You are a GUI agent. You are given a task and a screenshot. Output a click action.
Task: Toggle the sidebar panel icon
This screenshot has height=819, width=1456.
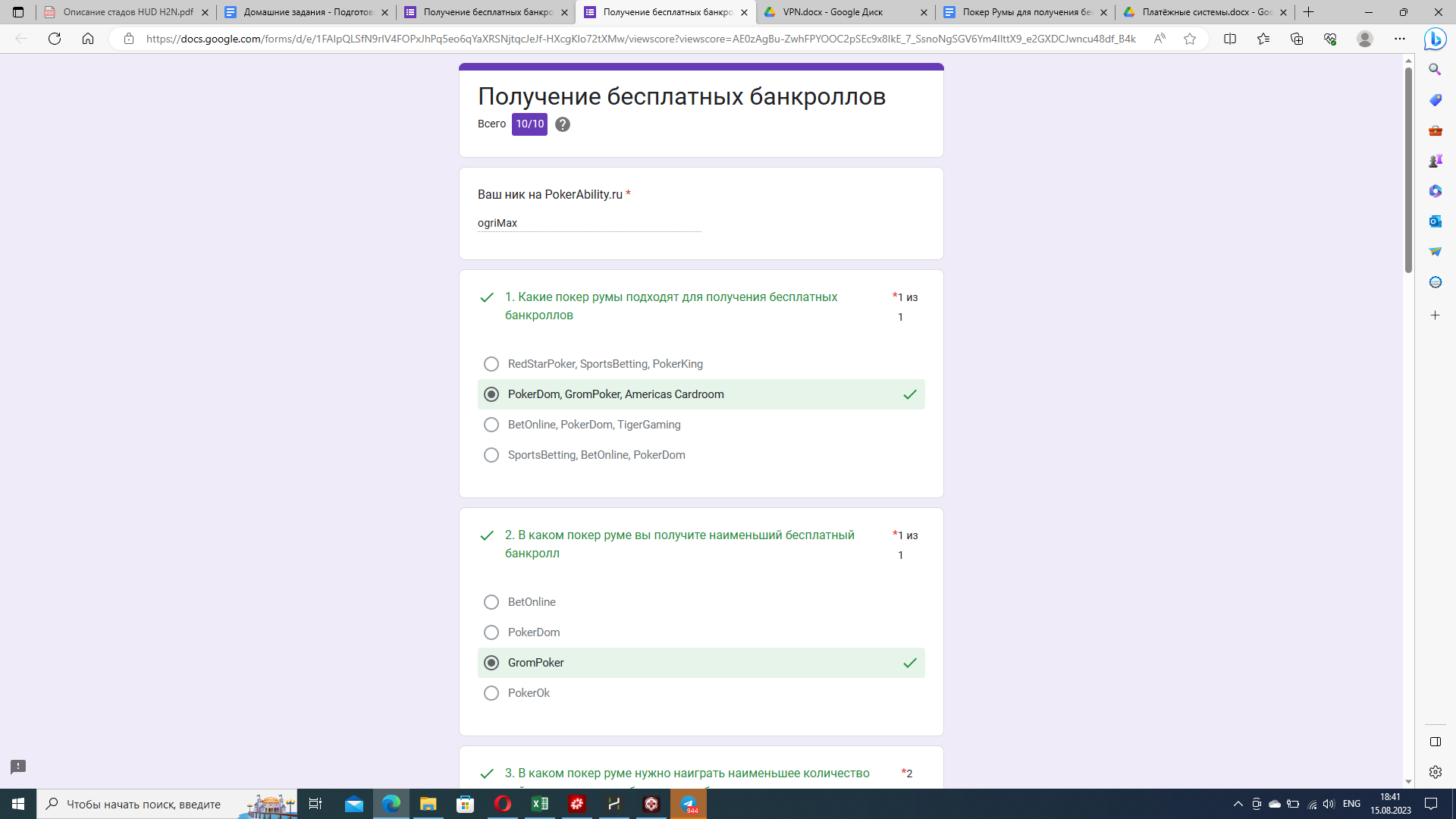point(1435,742)
